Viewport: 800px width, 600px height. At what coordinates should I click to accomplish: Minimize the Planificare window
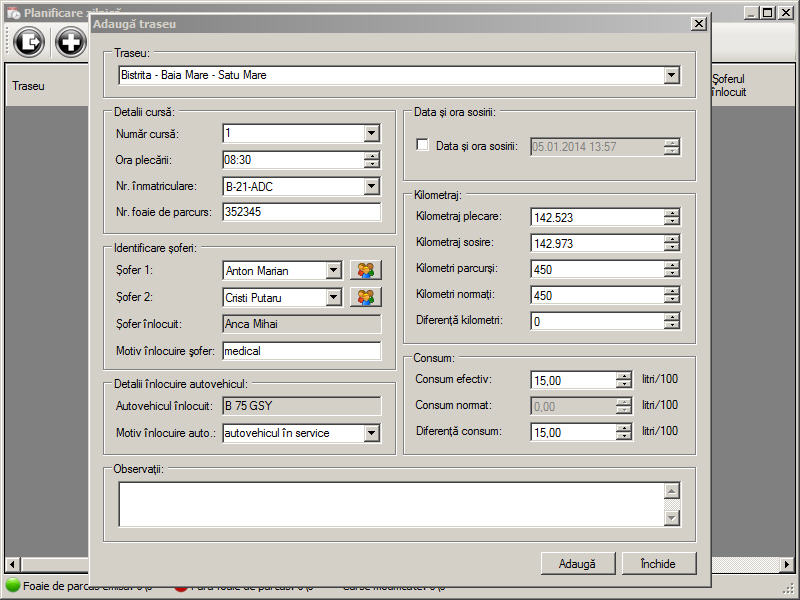pyautogui.click(x=751, y=13)
